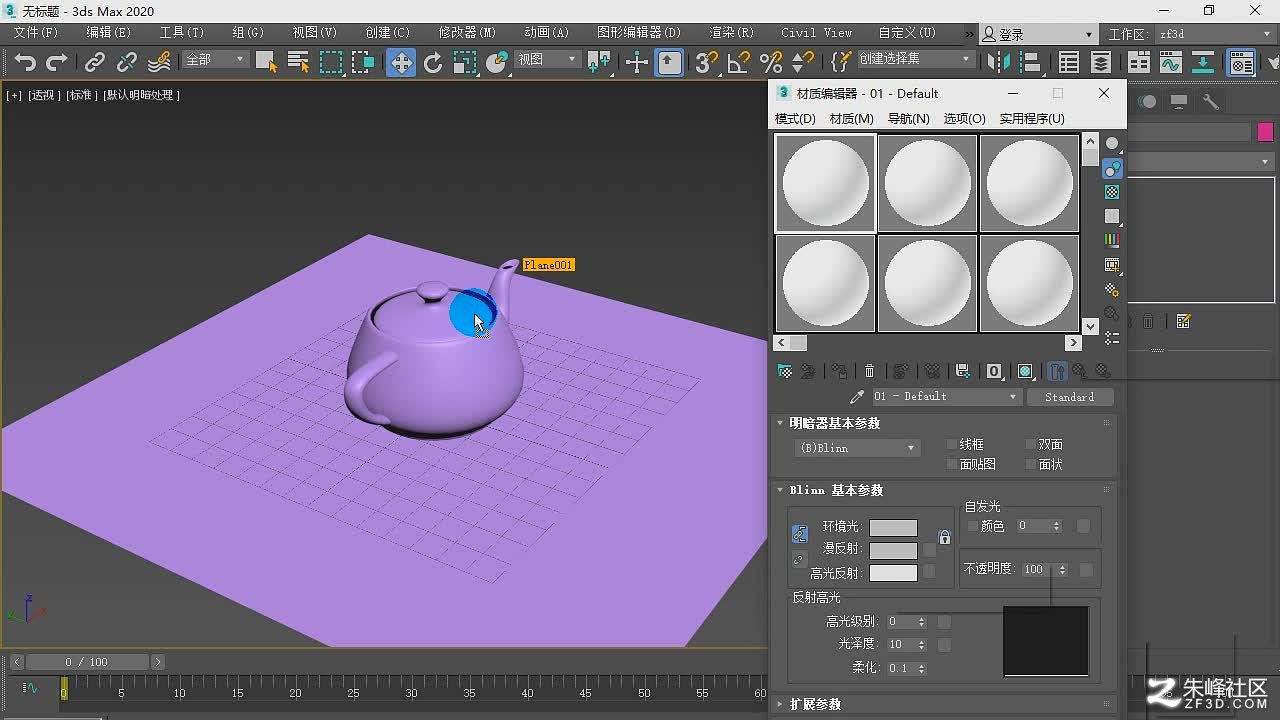Toggle the ambient-diffuse lock button
Viewport: 1280px width, 720px height.
tap(799, 534)
